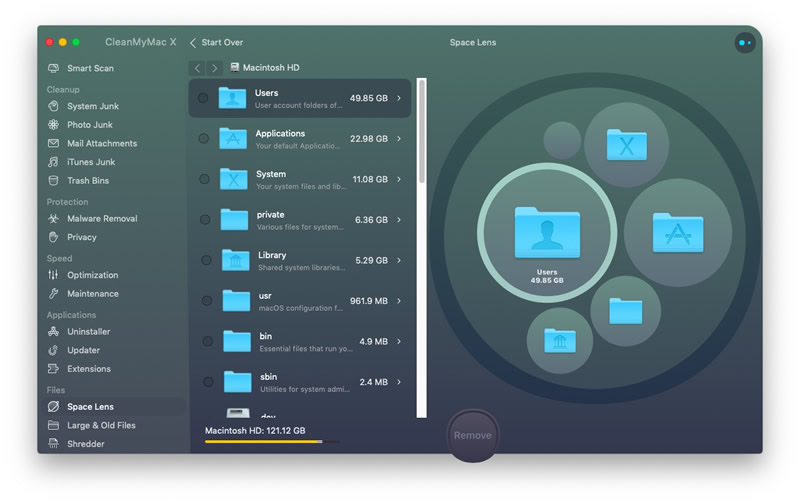Select the System X bubble in map
This screenshot has width=800, height=503.
pos(627,145)
